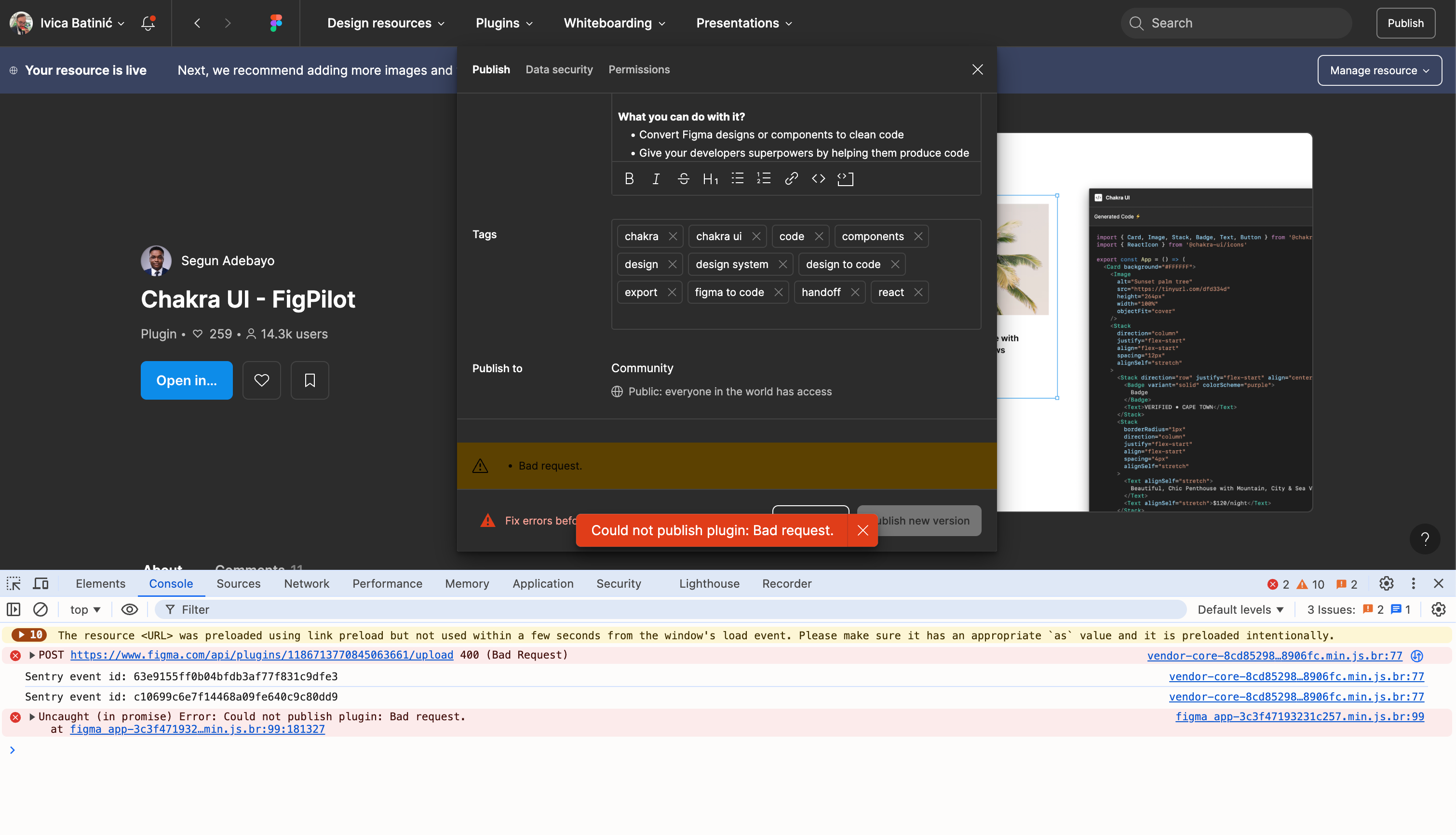Go back with the left arrow
Viewport: 1456px width, 835px height.
pos(197,23)
